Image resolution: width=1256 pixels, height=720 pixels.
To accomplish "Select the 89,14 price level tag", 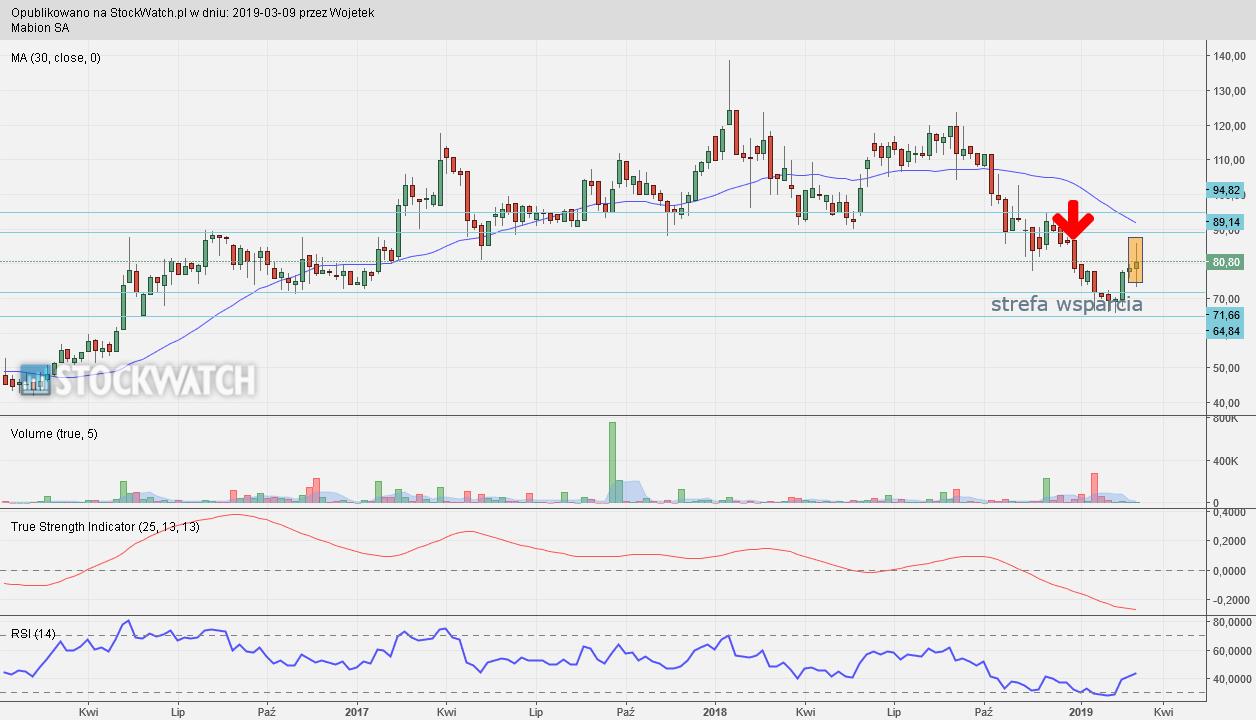I will pyautogui.click(x=1226, y=222).
